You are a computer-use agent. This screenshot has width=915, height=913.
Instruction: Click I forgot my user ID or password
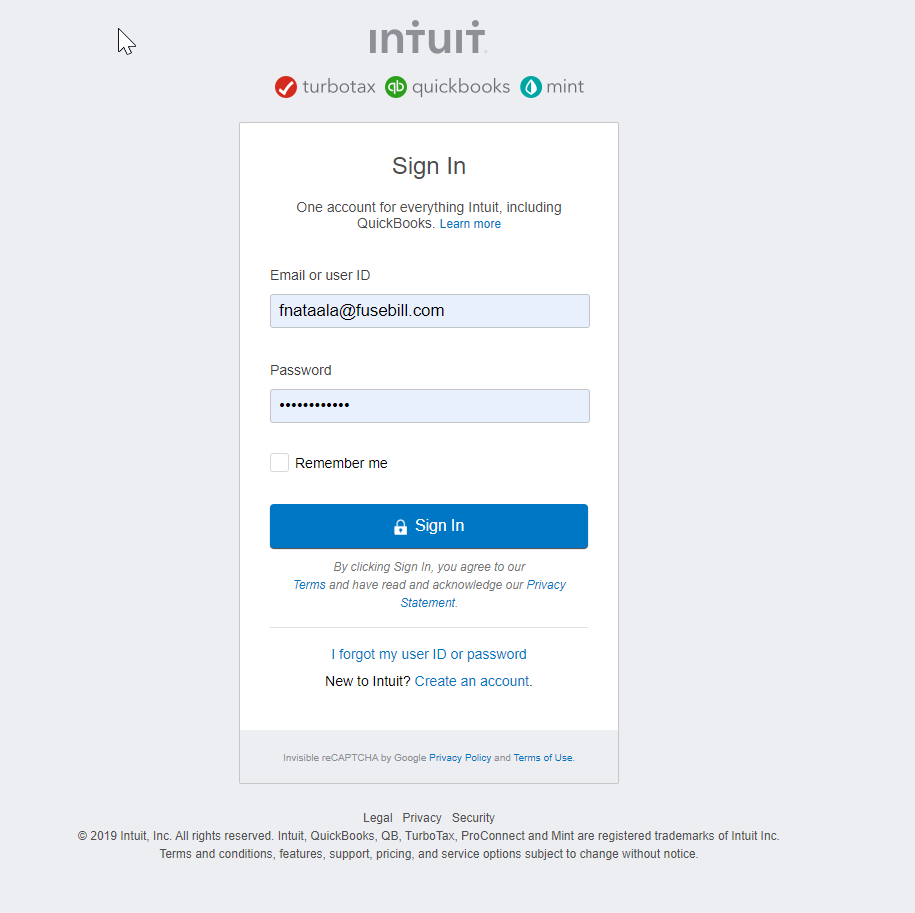pyautogui.click(x=429, y=654)
